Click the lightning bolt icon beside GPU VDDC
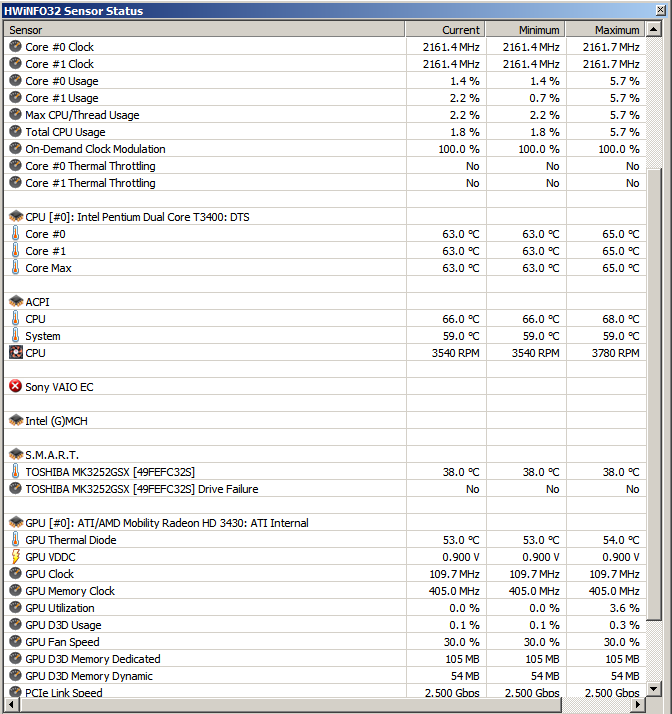 (15, 557)
